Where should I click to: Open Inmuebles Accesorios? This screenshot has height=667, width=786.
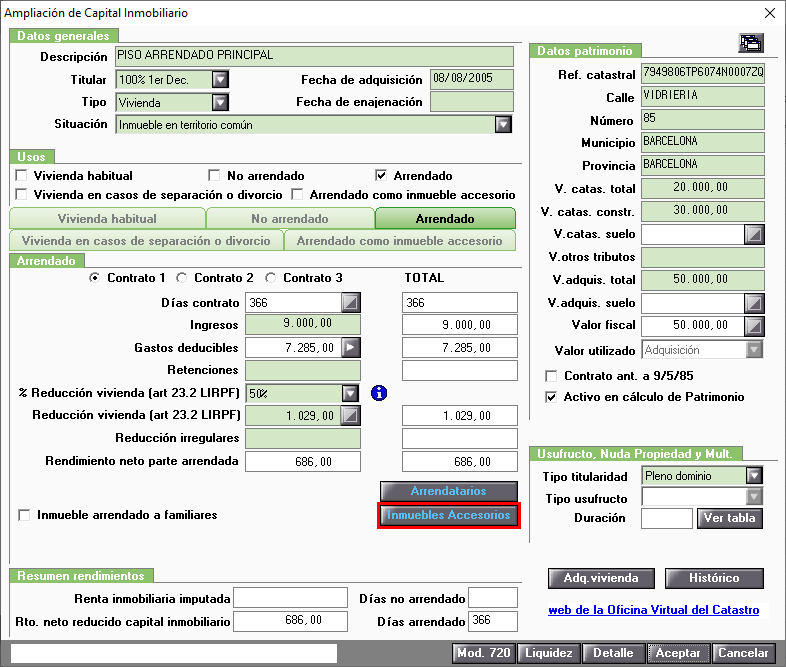point(449,515)
